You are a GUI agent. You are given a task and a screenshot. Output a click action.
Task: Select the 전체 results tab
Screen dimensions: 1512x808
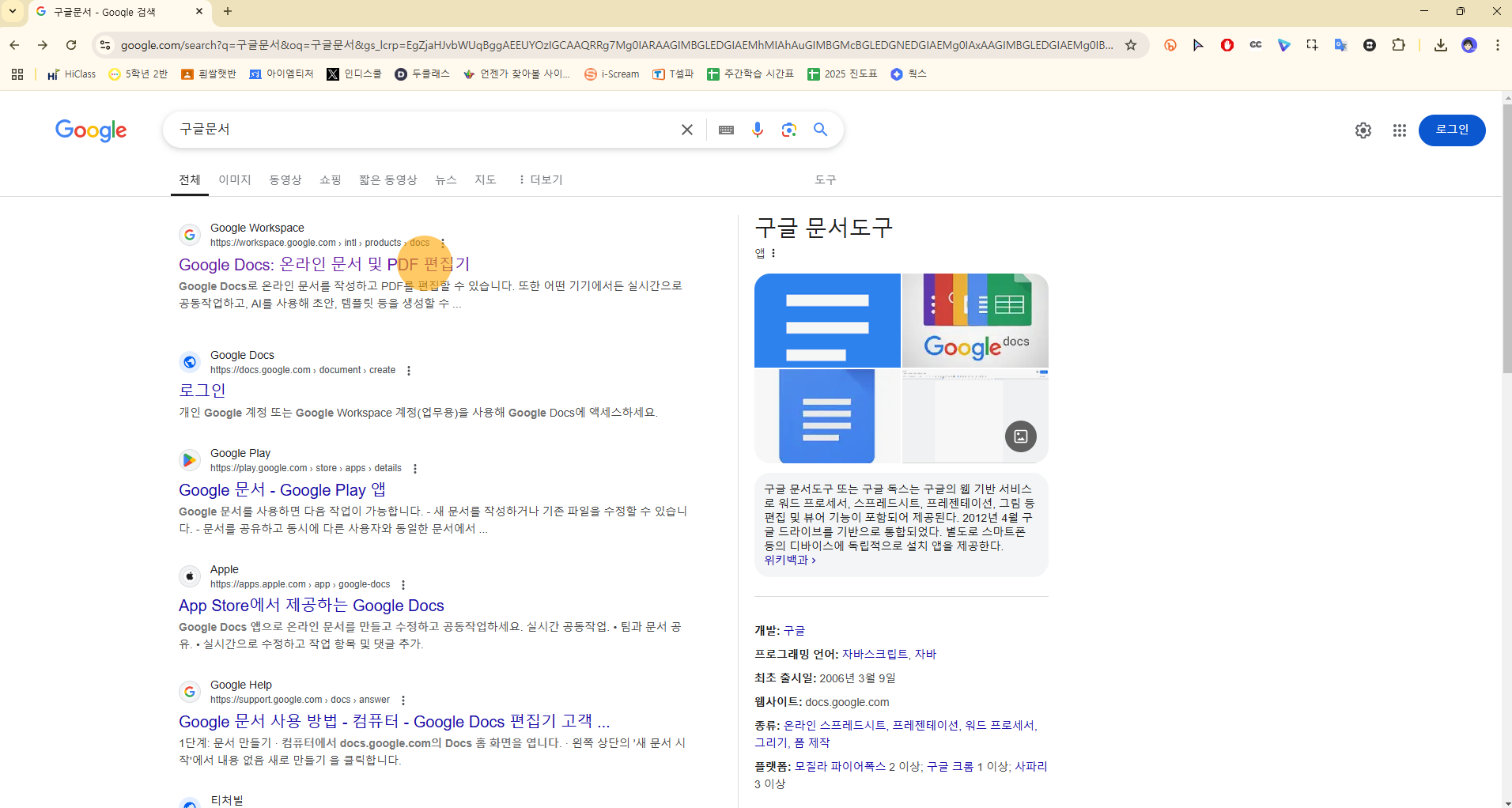point(190,179)
